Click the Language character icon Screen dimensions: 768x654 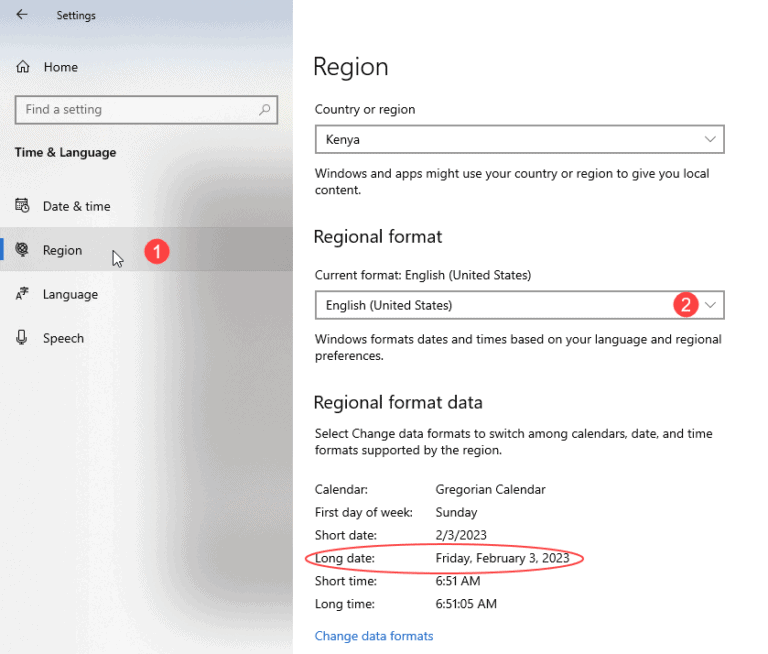point(22,294)
